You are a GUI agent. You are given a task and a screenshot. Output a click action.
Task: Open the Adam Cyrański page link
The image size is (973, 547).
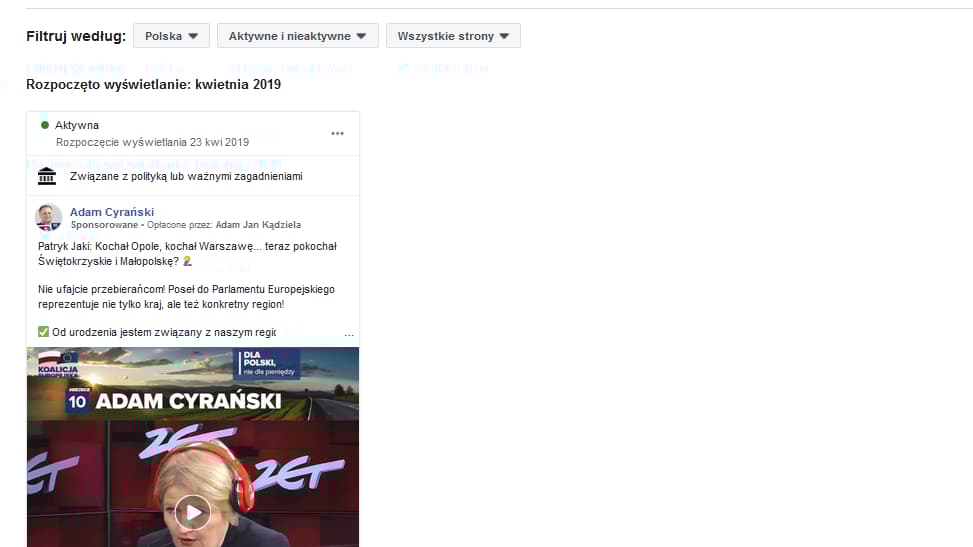pyautogui.click(x=112, y=212)
